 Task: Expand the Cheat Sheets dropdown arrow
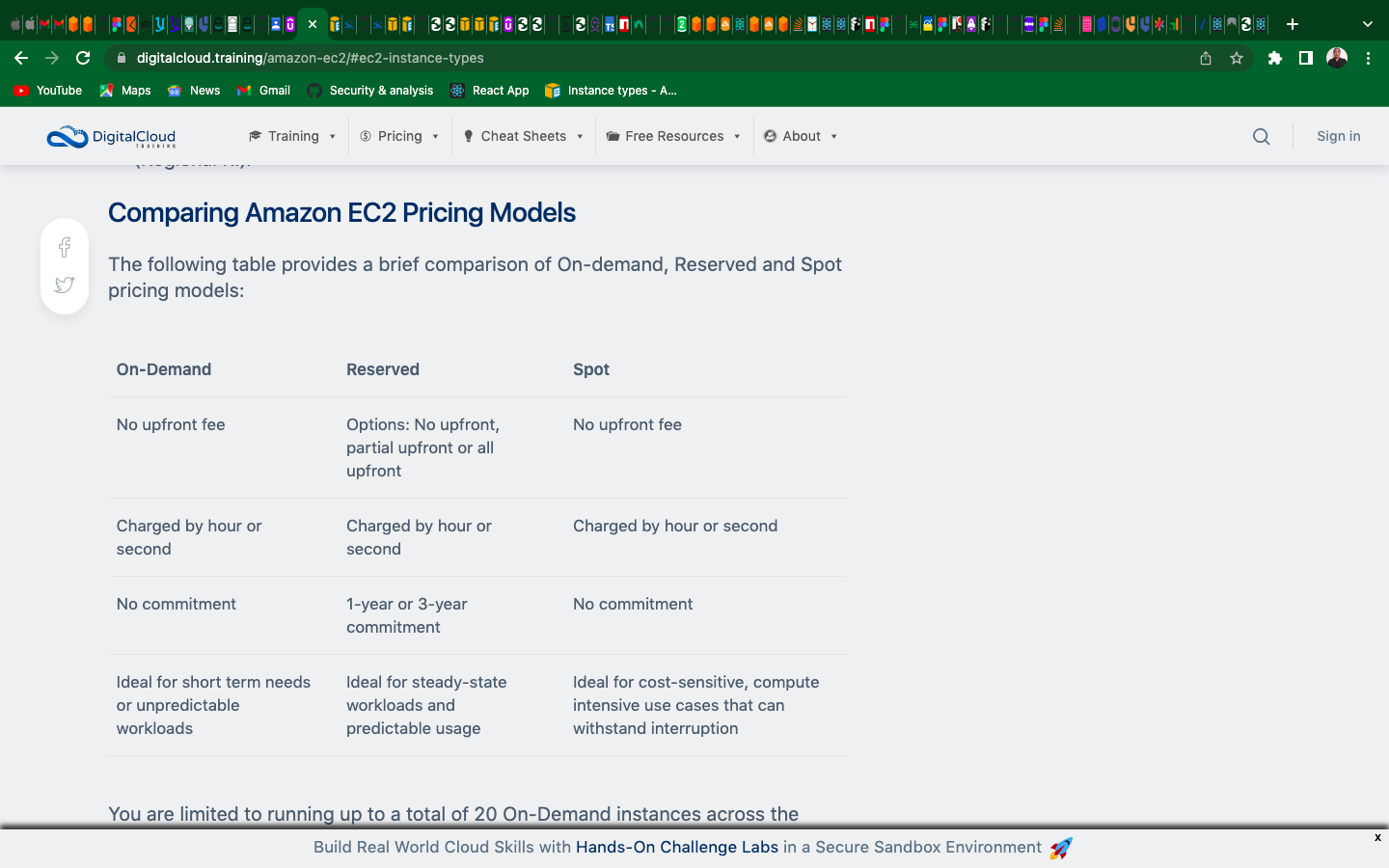click(x=580, y=137)
